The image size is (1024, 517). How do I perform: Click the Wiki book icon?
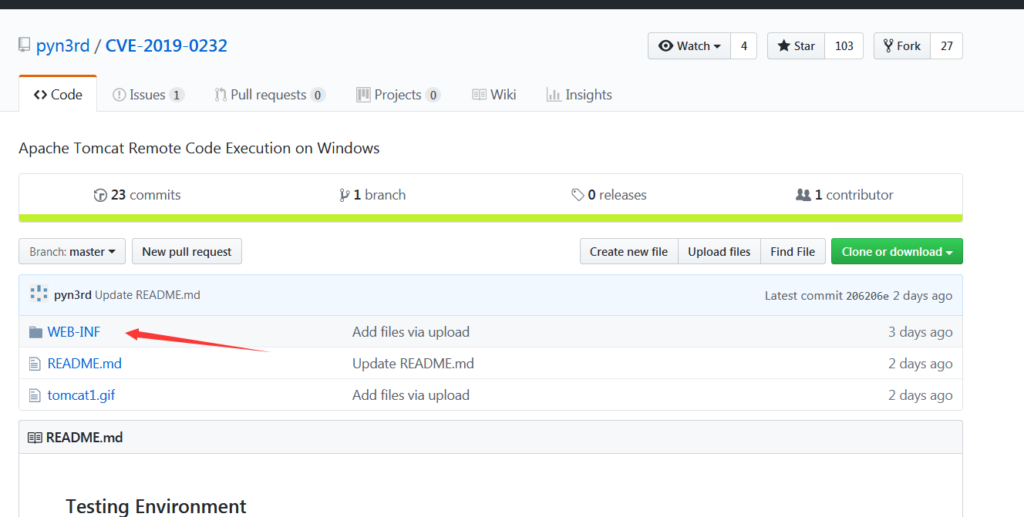point(479,95)
